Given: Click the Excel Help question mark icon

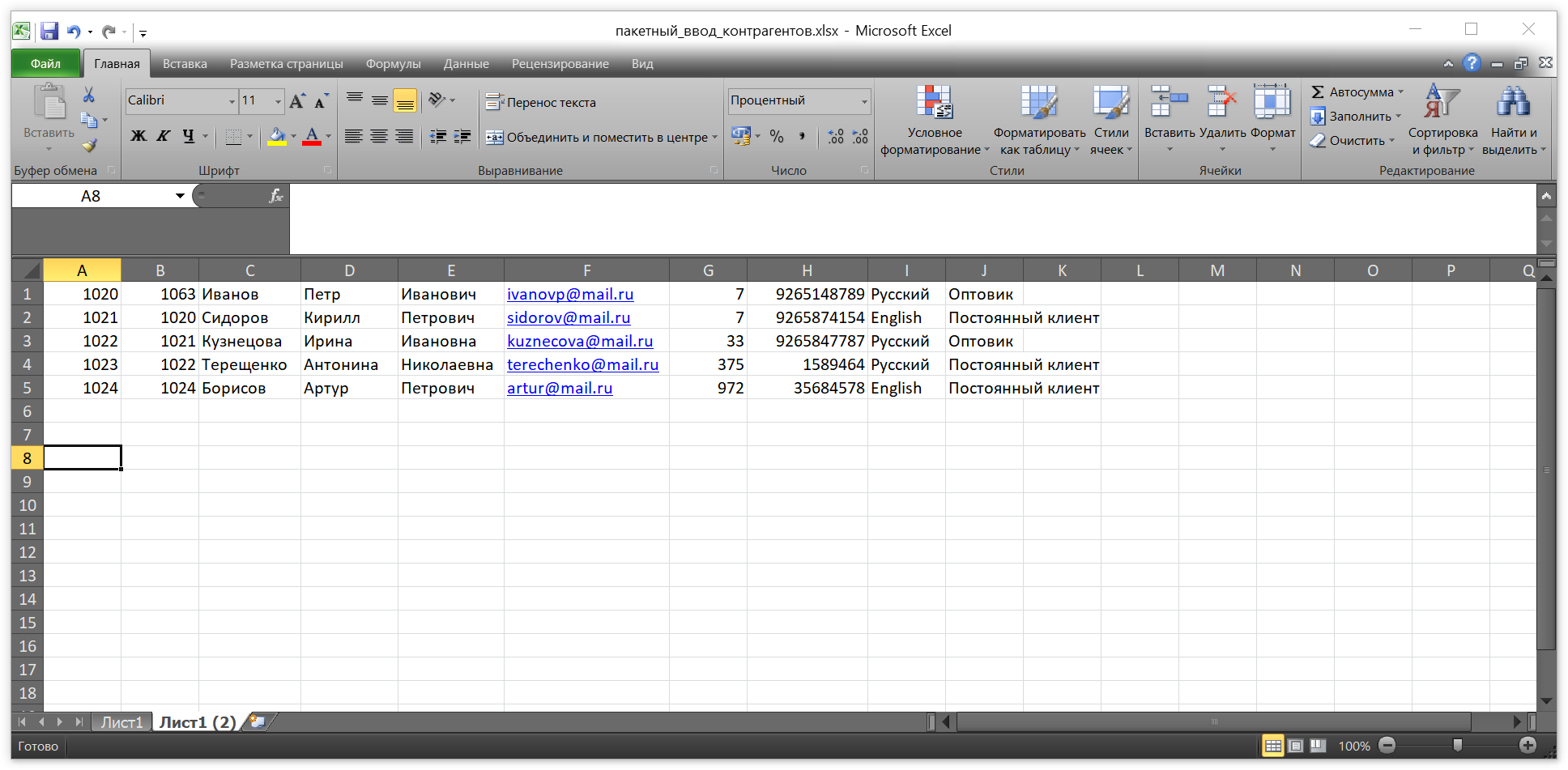Looking at the screenshot, I should click(x=1472, y=63).
